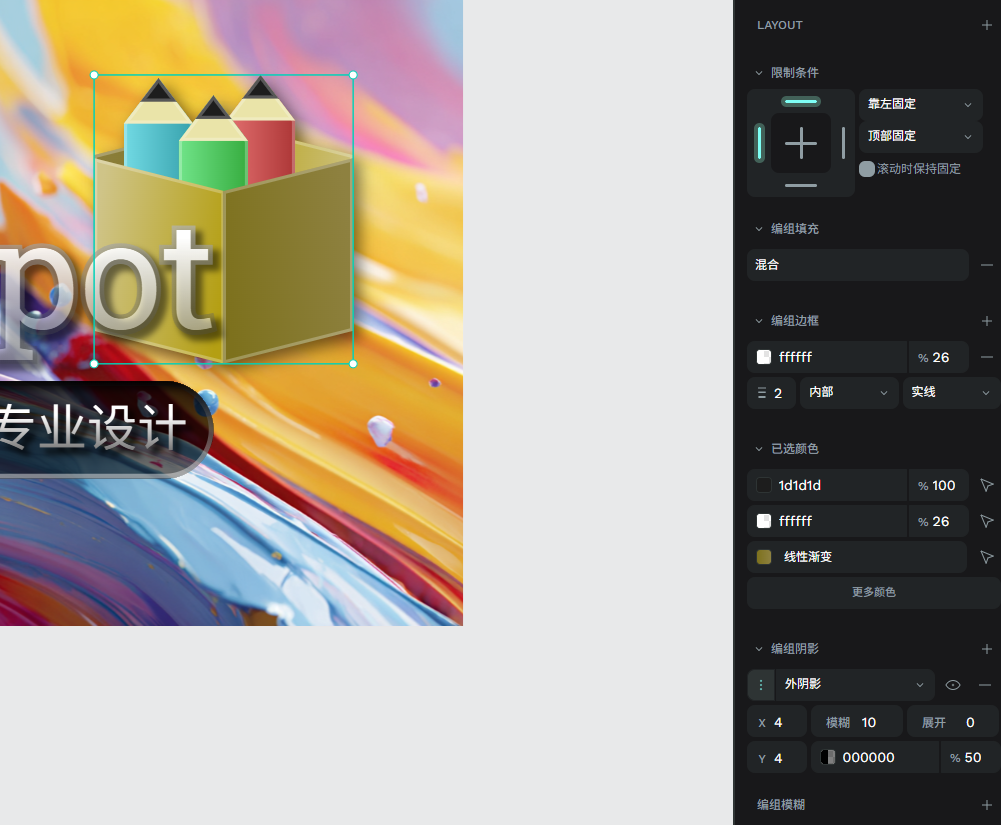Add a new 编组阴影 shadow
Image resolution: width=1001 pixels, height=825 pixels.
tap(986, 649)
